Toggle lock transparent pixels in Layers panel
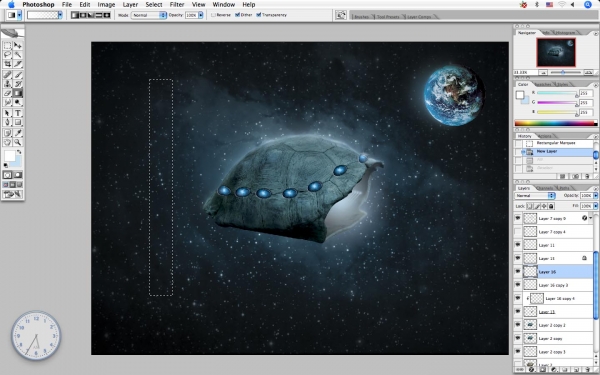 click(x=530, y=206)
